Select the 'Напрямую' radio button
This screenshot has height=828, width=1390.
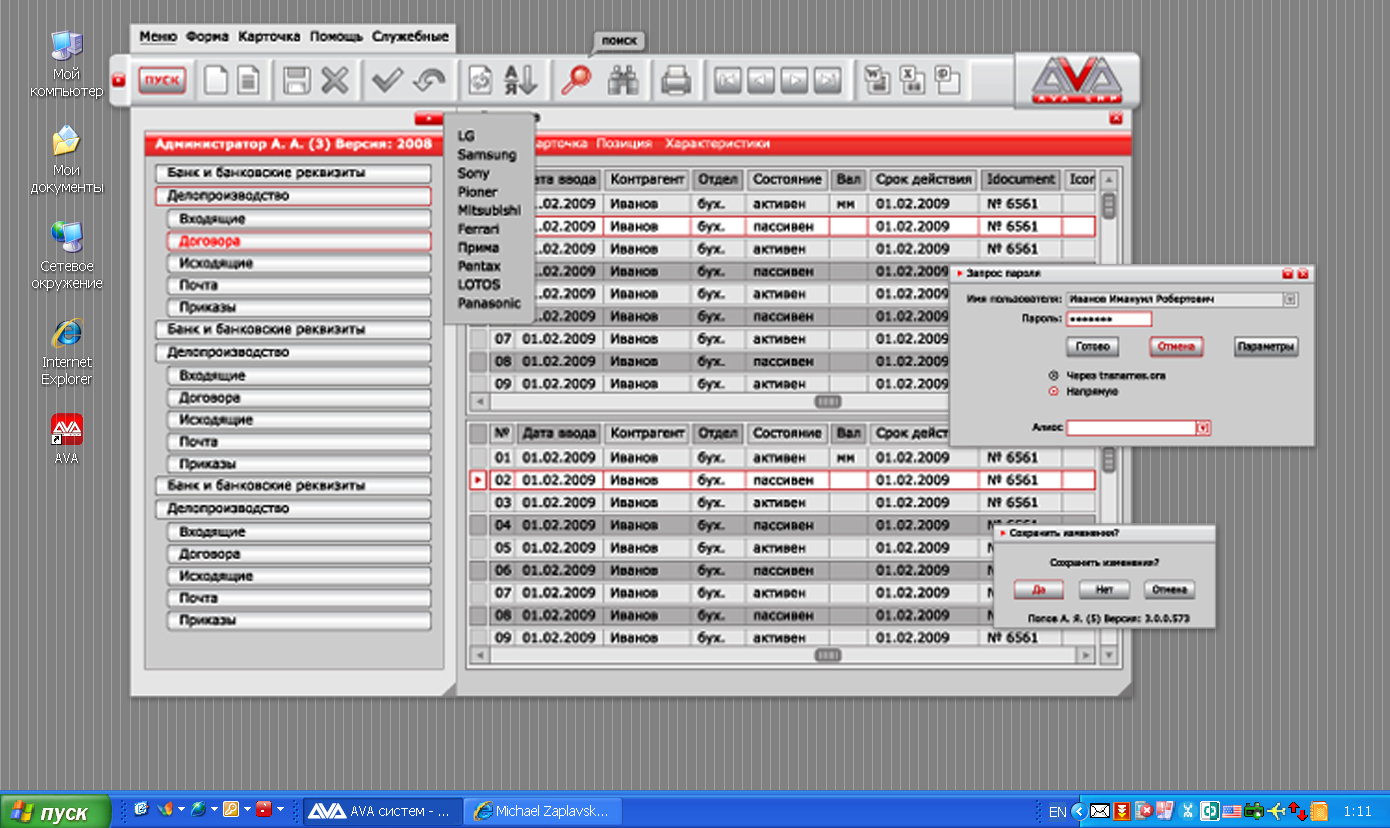1053,391
